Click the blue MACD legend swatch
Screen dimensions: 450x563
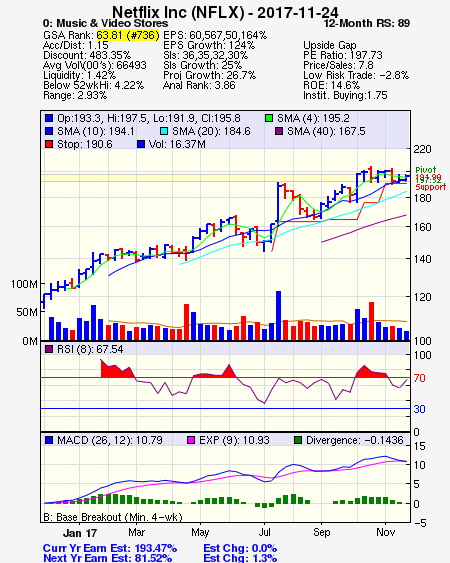[49, 440]
